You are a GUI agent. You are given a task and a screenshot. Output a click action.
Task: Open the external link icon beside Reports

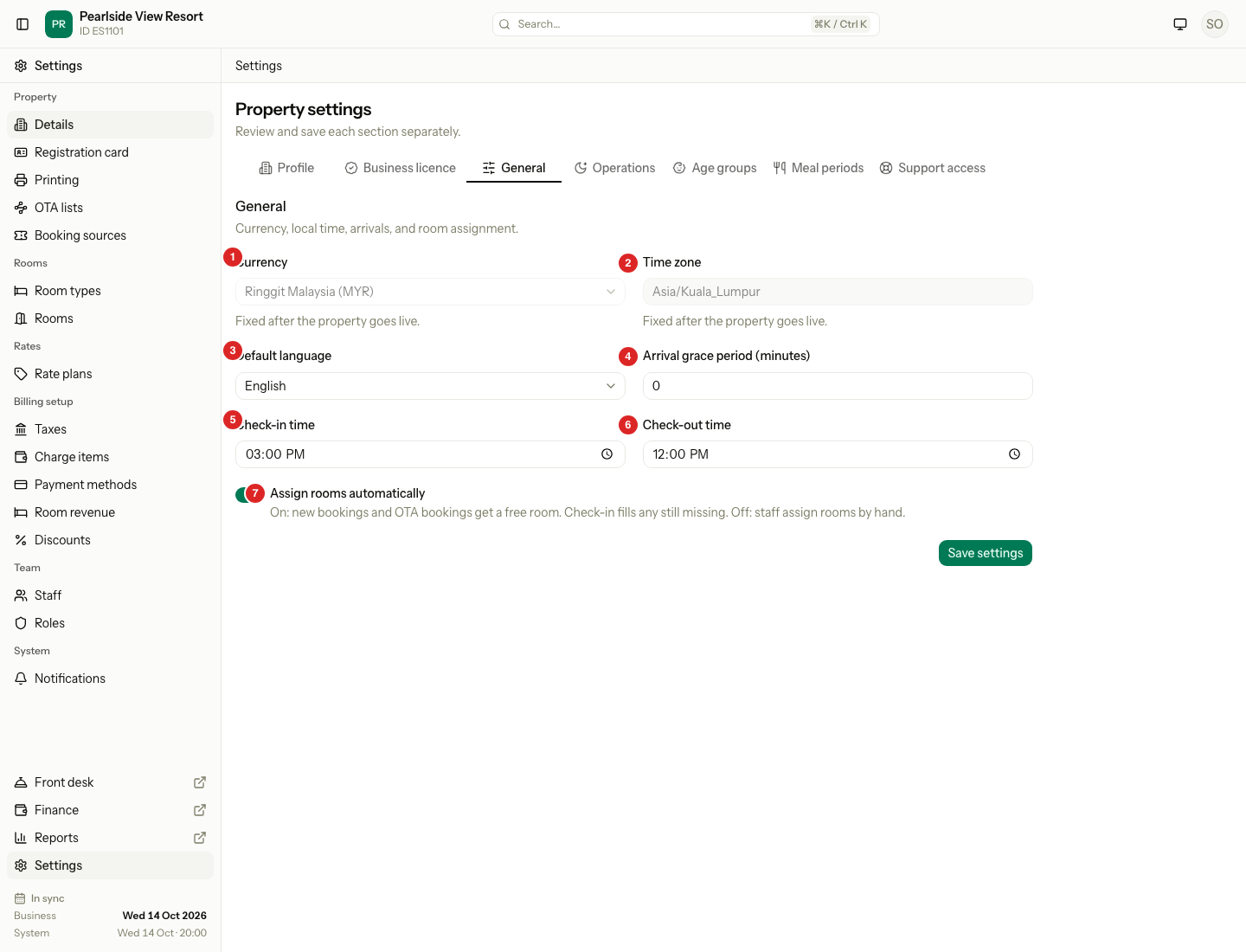pos(200,838)
